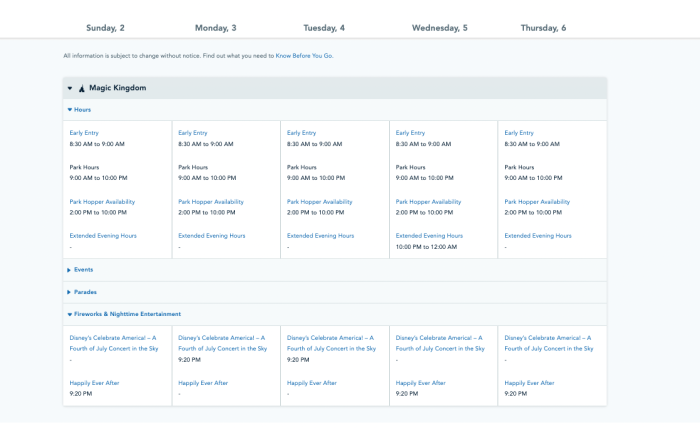Viewport: 700px width, 437px height.
Task: Click the Magic Kingdom heading text
Action: click(x=117, y=88)
